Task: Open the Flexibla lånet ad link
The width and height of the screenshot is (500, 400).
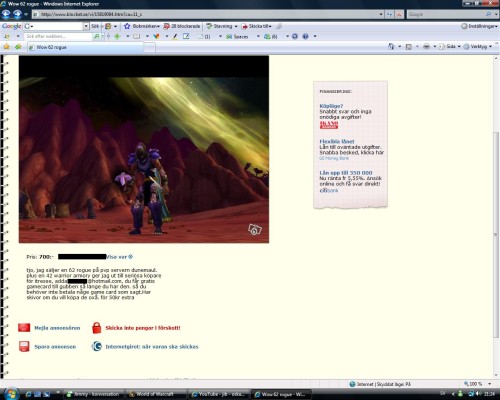Action: click(337, 141)
